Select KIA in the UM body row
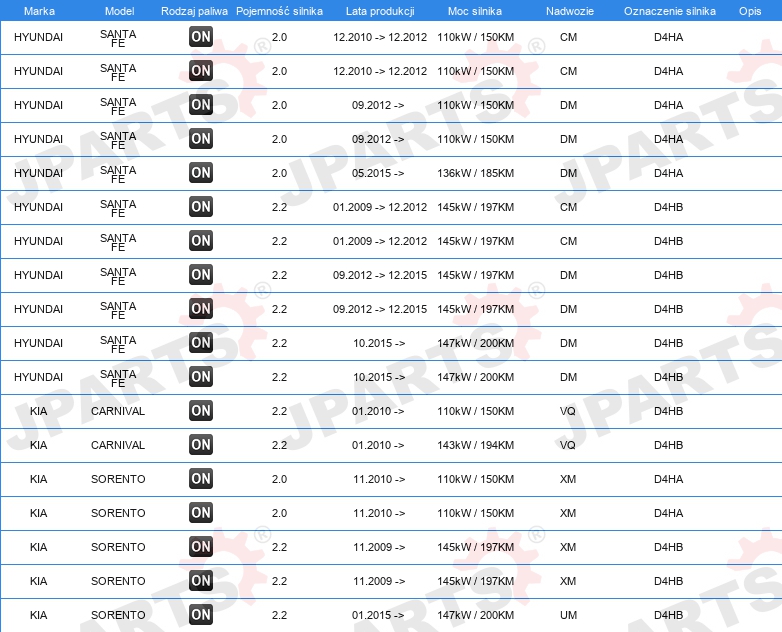The width and height of the screenshot is (782, 632). coord(38,615)
